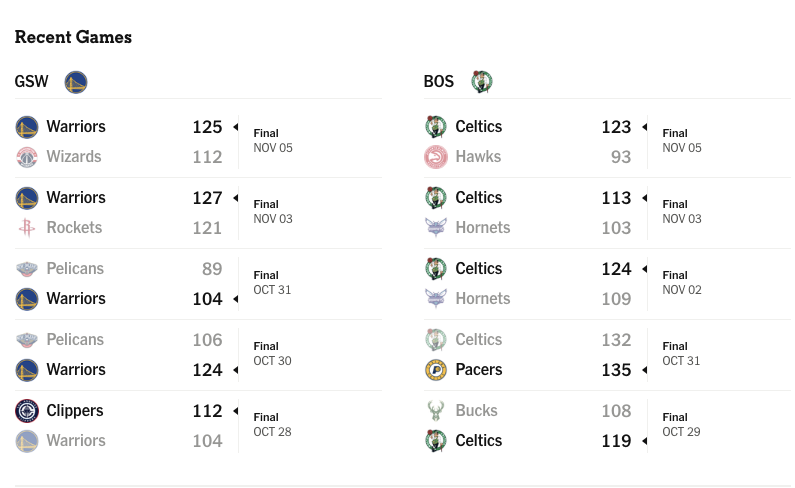Click the Pelicans logo in OCT 31 game
This screenshot has width=795, height=488.
point(27,268)
